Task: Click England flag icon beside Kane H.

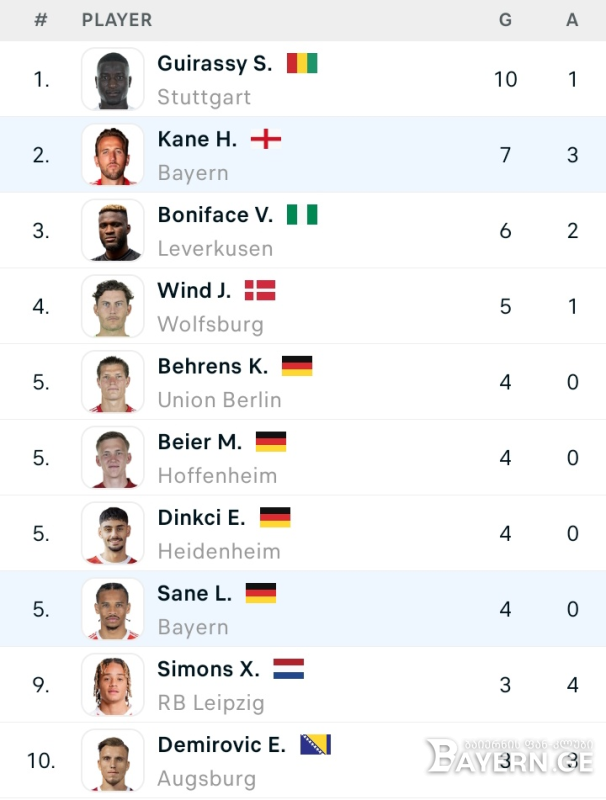Action: (266, 139)
